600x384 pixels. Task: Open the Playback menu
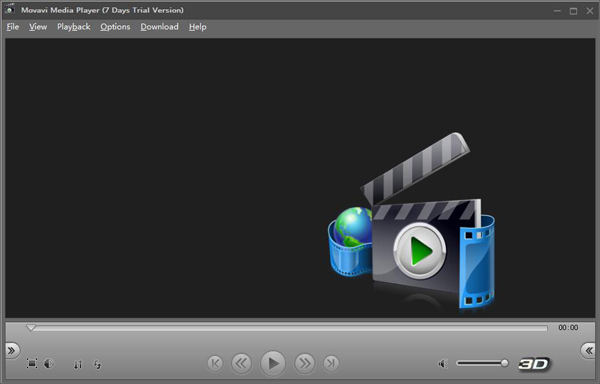(x=73, y=27)
